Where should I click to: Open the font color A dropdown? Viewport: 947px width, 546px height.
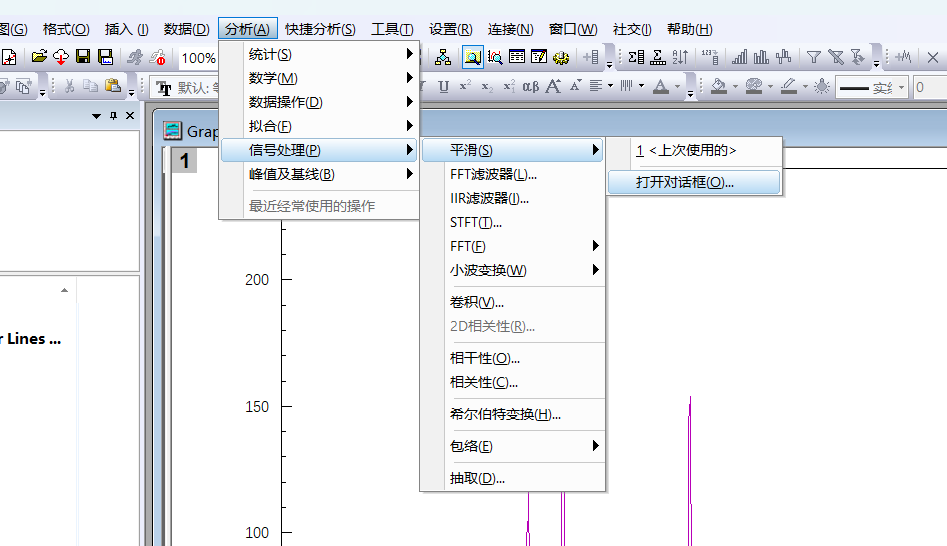coord(677,86)
